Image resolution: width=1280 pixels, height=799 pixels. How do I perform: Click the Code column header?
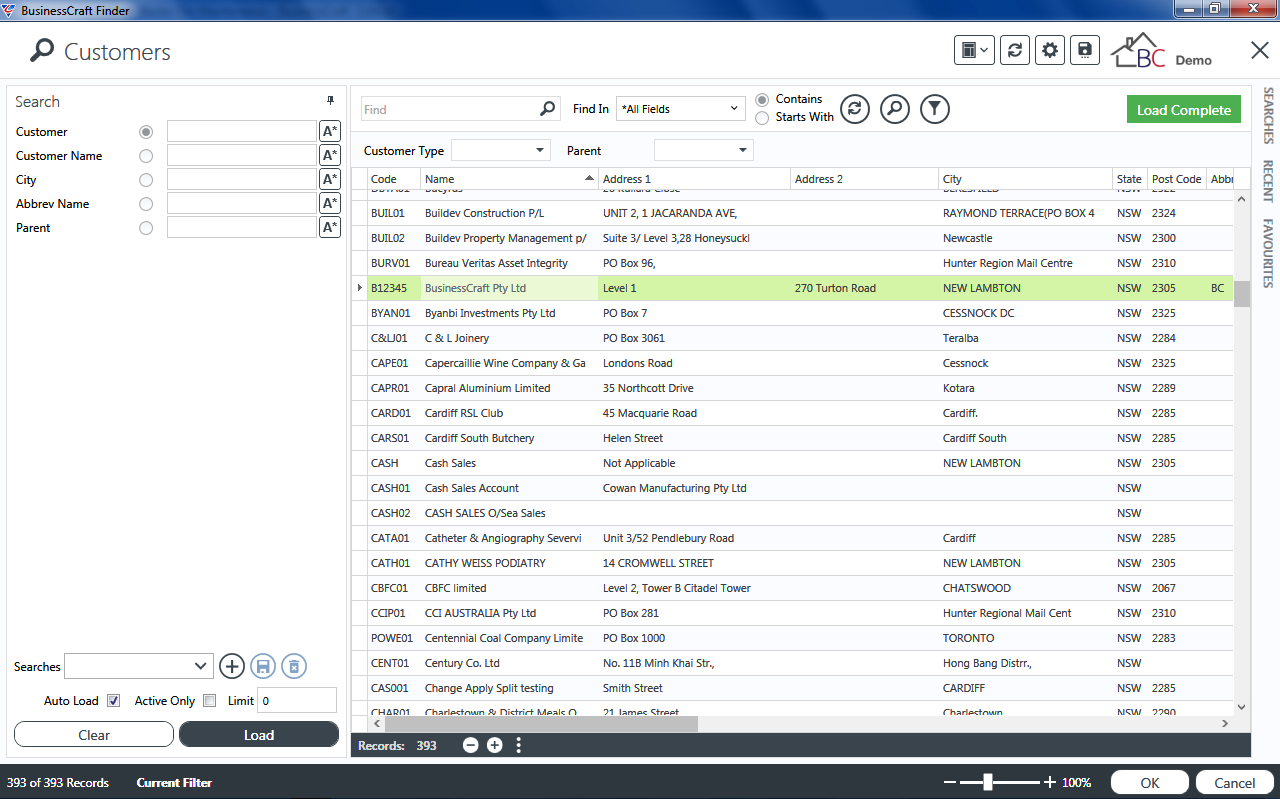393,179
